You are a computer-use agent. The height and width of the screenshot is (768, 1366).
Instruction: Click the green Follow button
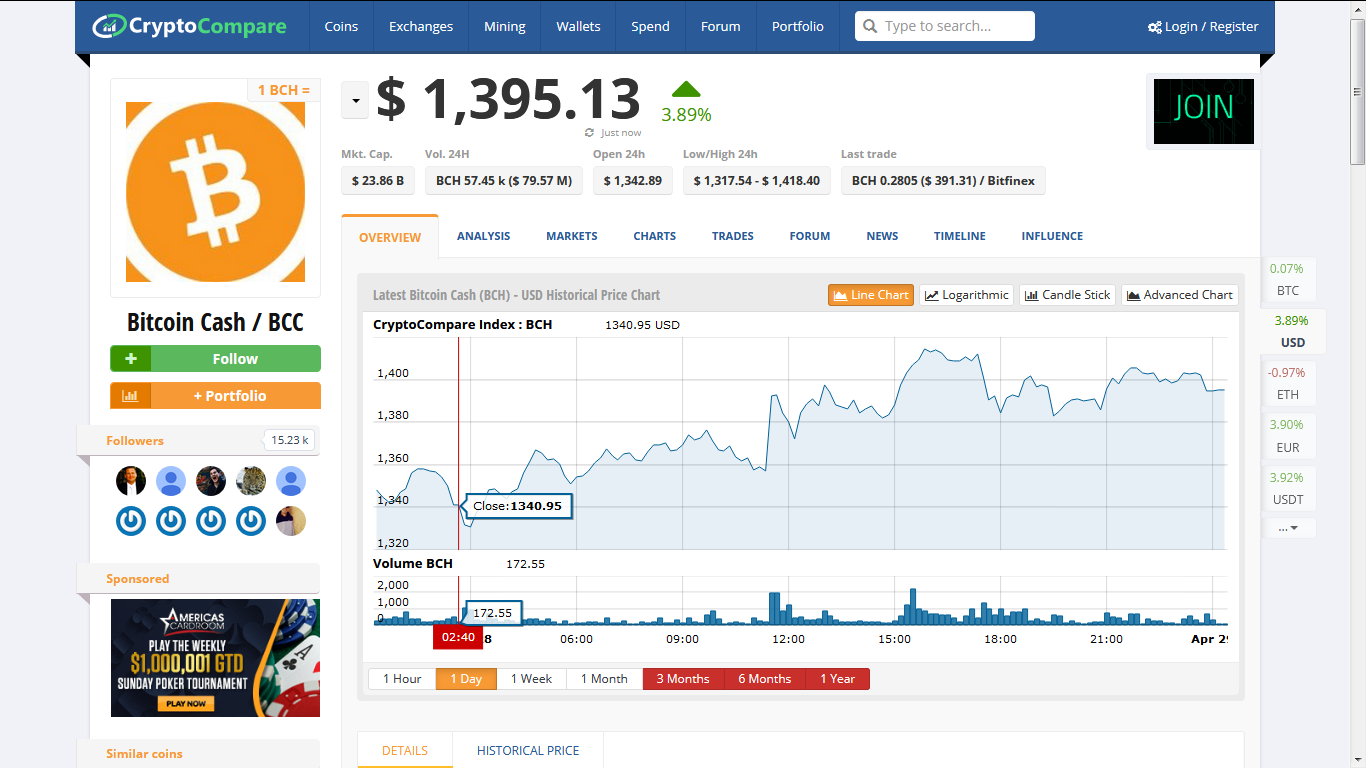click(x=216, y=359)
